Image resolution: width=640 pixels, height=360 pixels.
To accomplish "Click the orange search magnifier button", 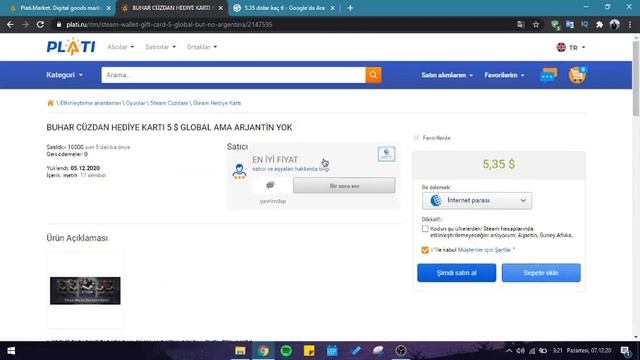I will pyautogui.click(x=373, y=75).
